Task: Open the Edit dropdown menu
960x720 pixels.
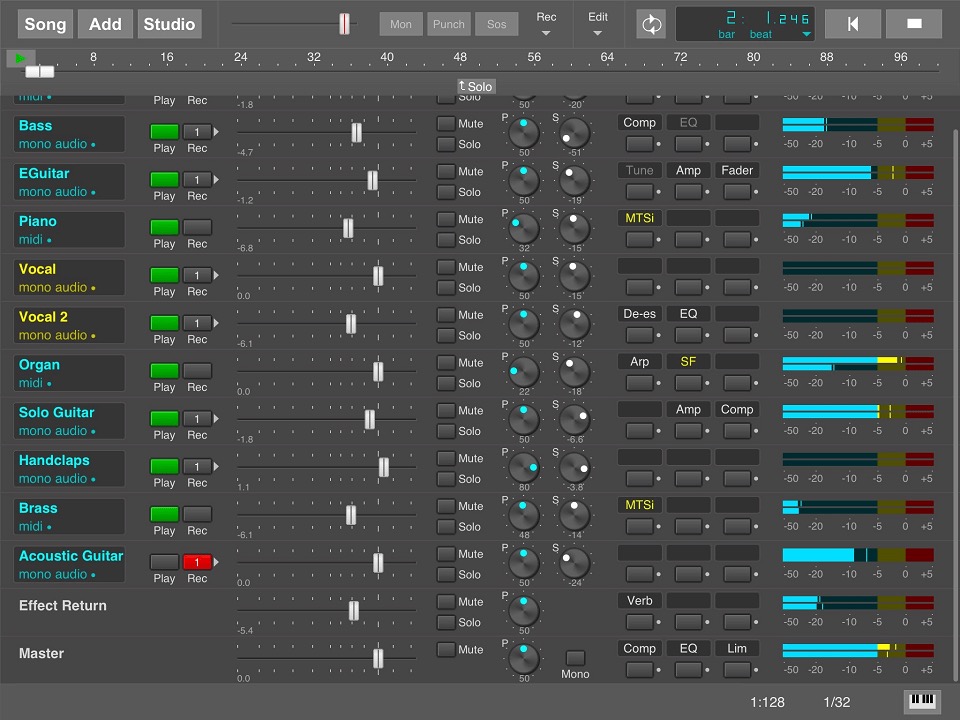Action: pyautogui.click(x=598, y=24)
